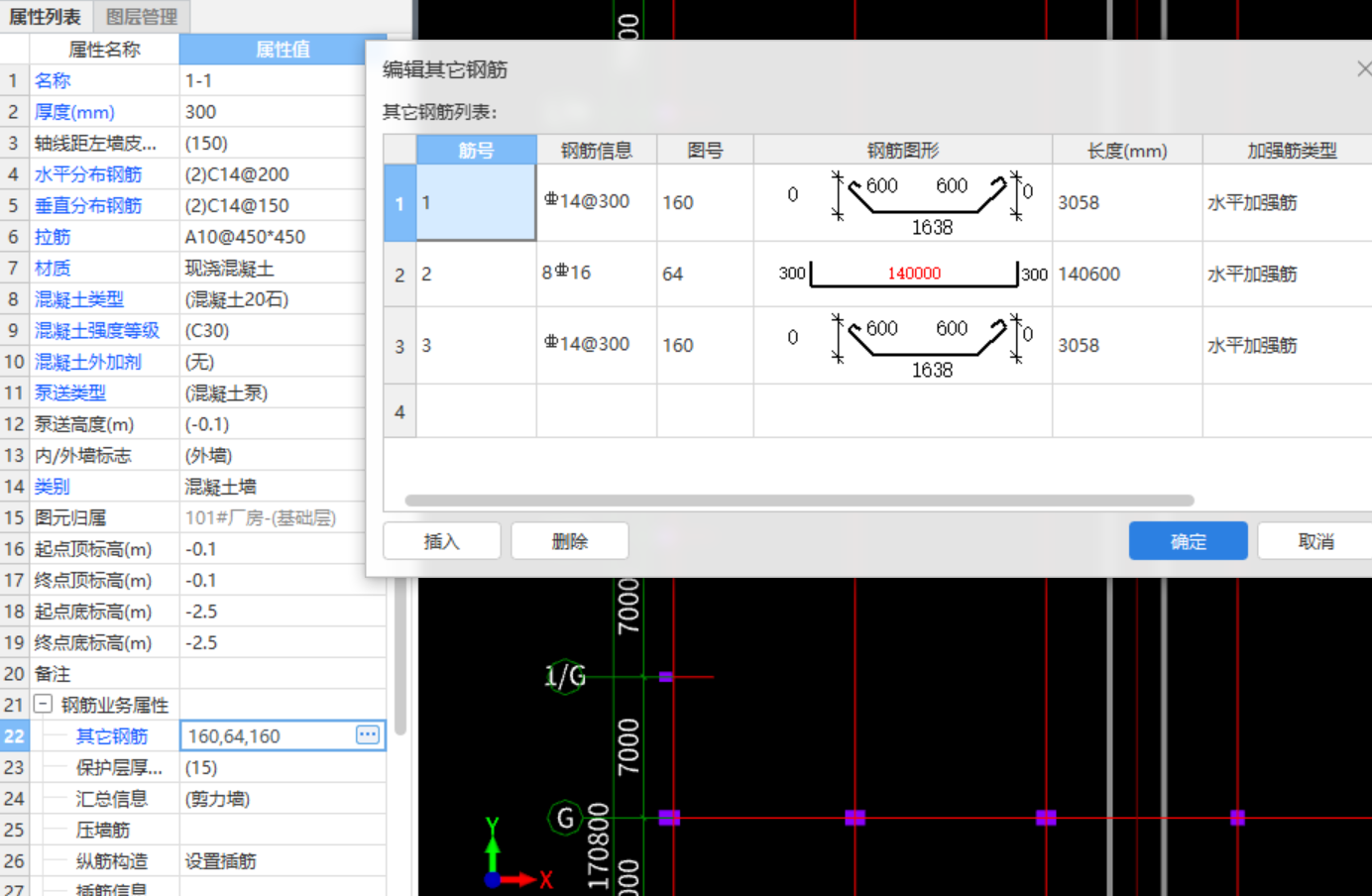
Task: Click the property panel vertical scrollbar
Action: 400,654
